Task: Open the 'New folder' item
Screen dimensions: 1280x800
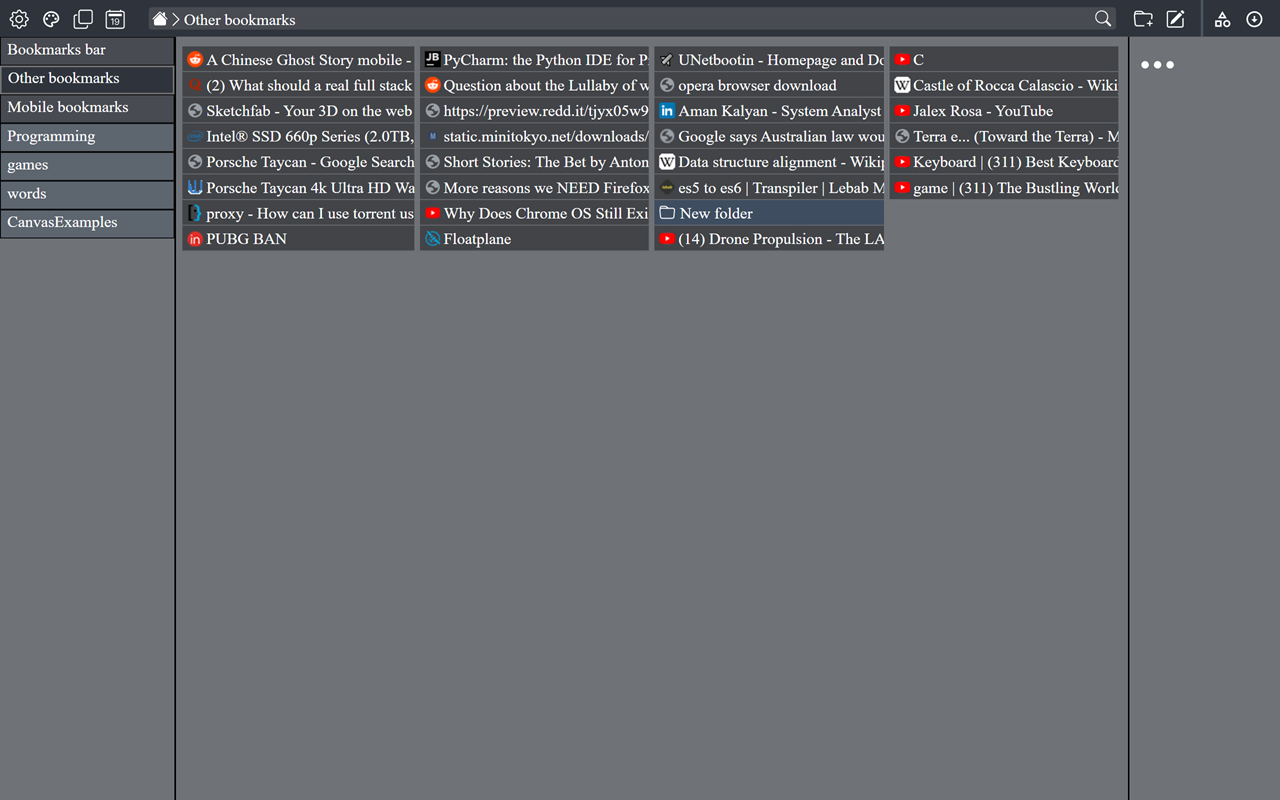Action: [x=770, y=213]
